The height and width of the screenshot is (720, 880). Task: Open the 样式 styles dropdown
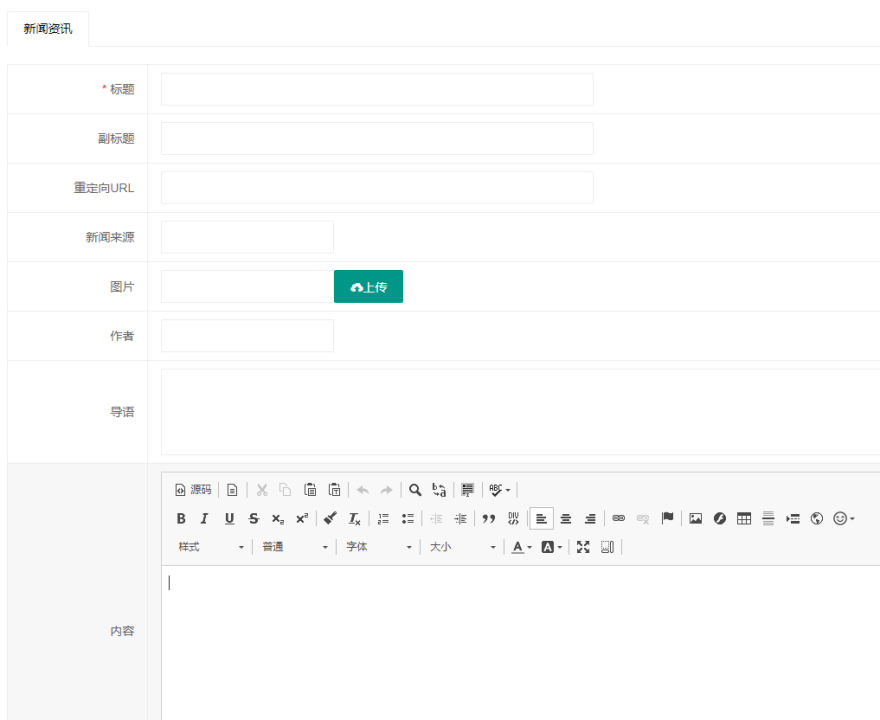coord(211,547)
